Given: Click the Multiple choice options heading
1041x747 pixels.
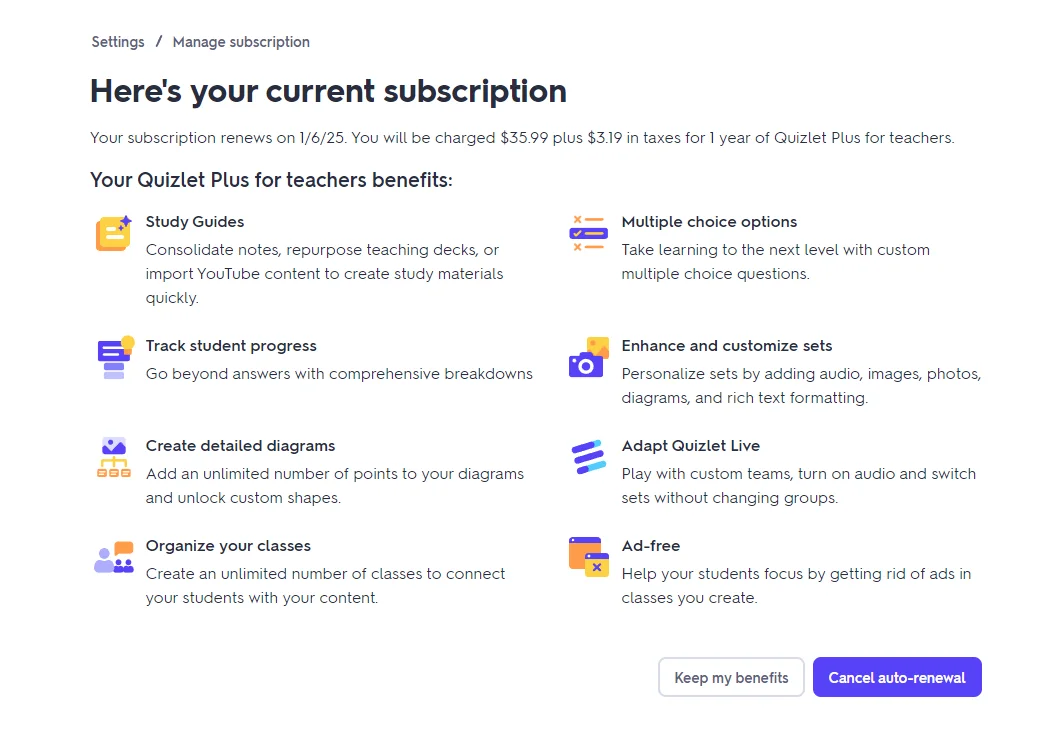Looking at the screenshot, I should pos(709,222).
